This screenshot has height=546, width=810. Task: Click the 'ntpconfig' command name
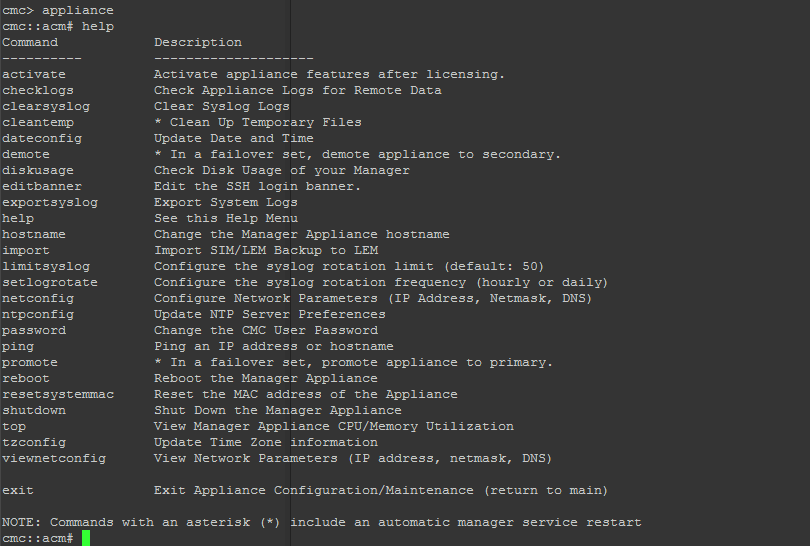pos(38,314)
